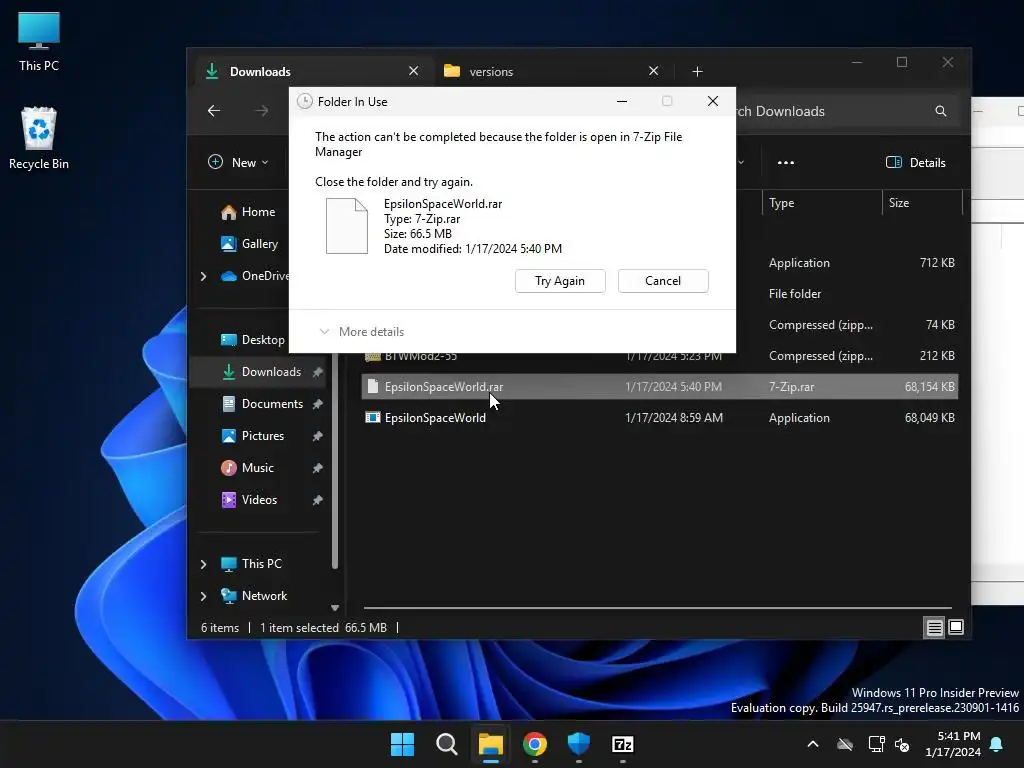
Task: Click the pin icon next to Documents
Action: pyautogui.click(x=317, y=404)
